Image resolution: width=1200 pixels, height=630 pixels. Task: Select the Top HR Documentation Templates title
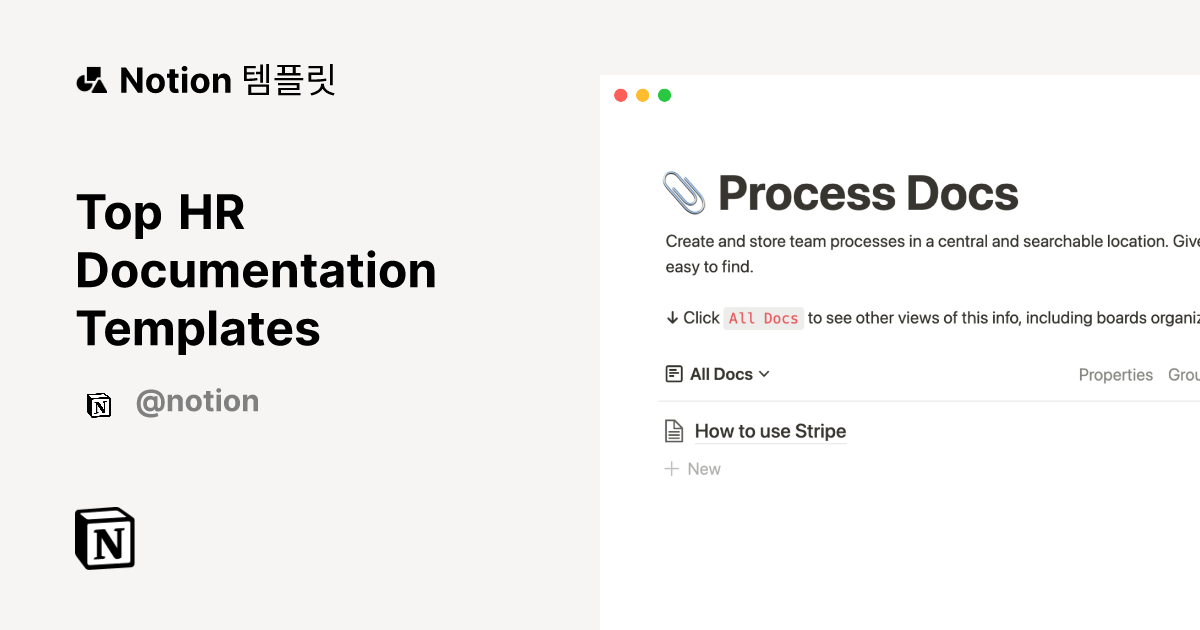tap(256, 270)
